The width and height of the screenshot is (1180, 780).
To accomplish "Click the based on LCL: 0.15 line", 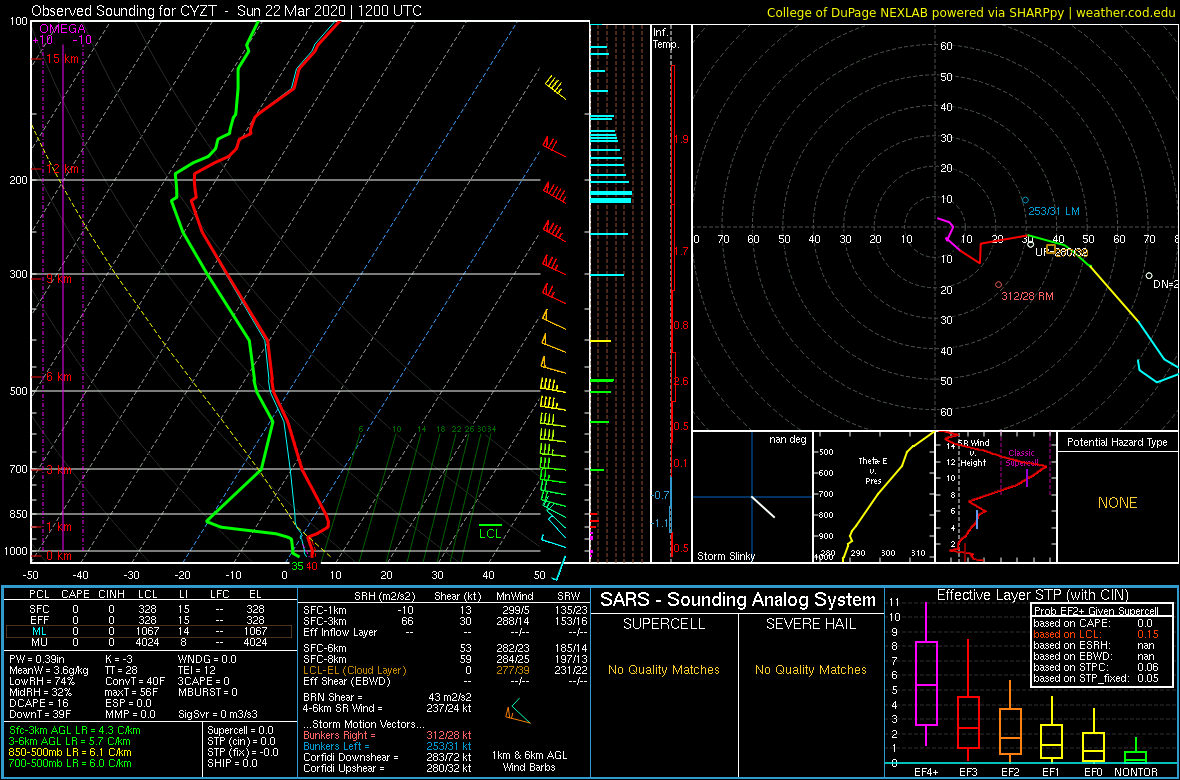I will [1097, 634].
